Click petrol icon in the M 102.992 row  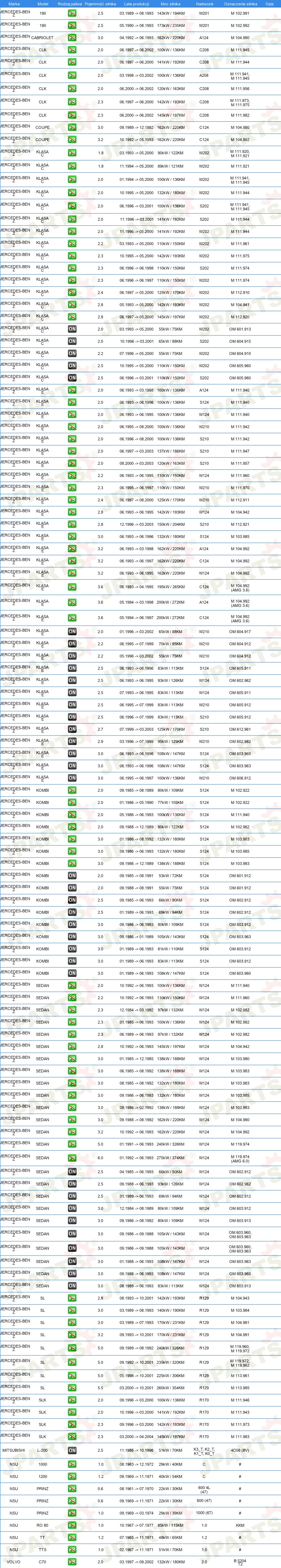coord(72,25)
